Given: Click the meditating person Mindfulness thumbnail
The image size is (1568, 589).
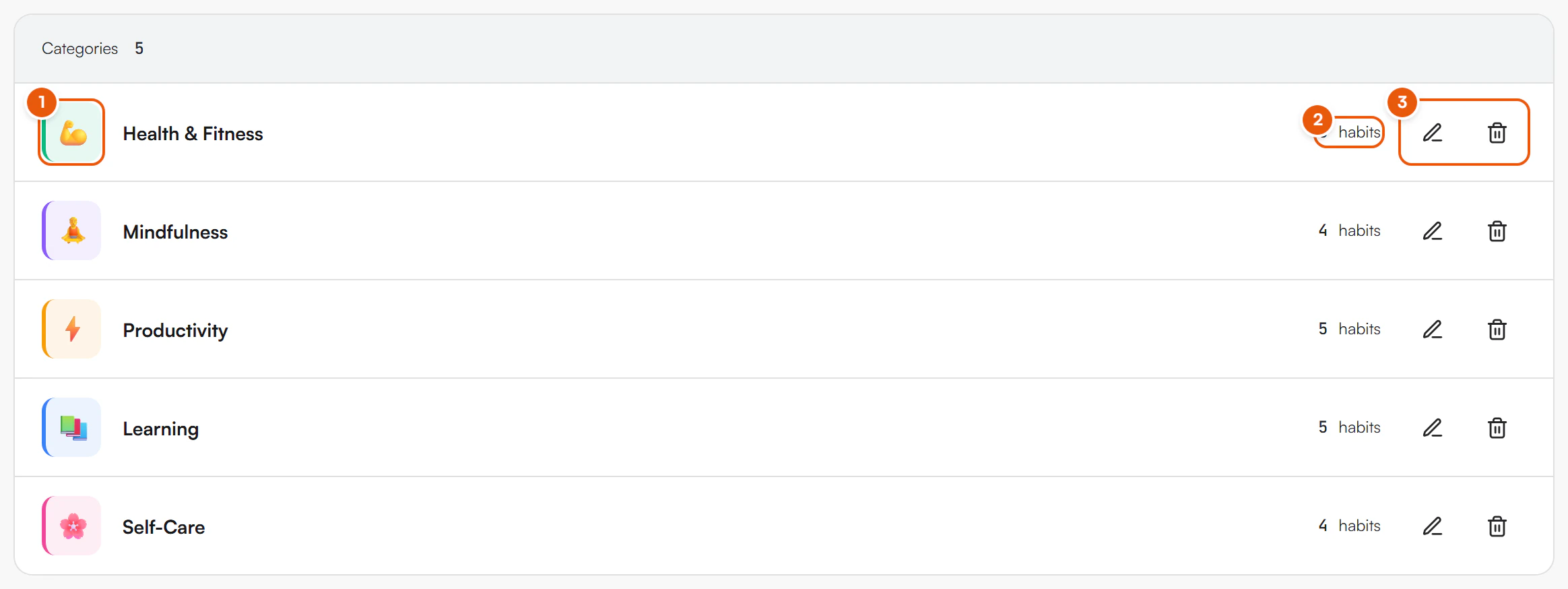Looking at the screenshot, I should tap(71, 230).
